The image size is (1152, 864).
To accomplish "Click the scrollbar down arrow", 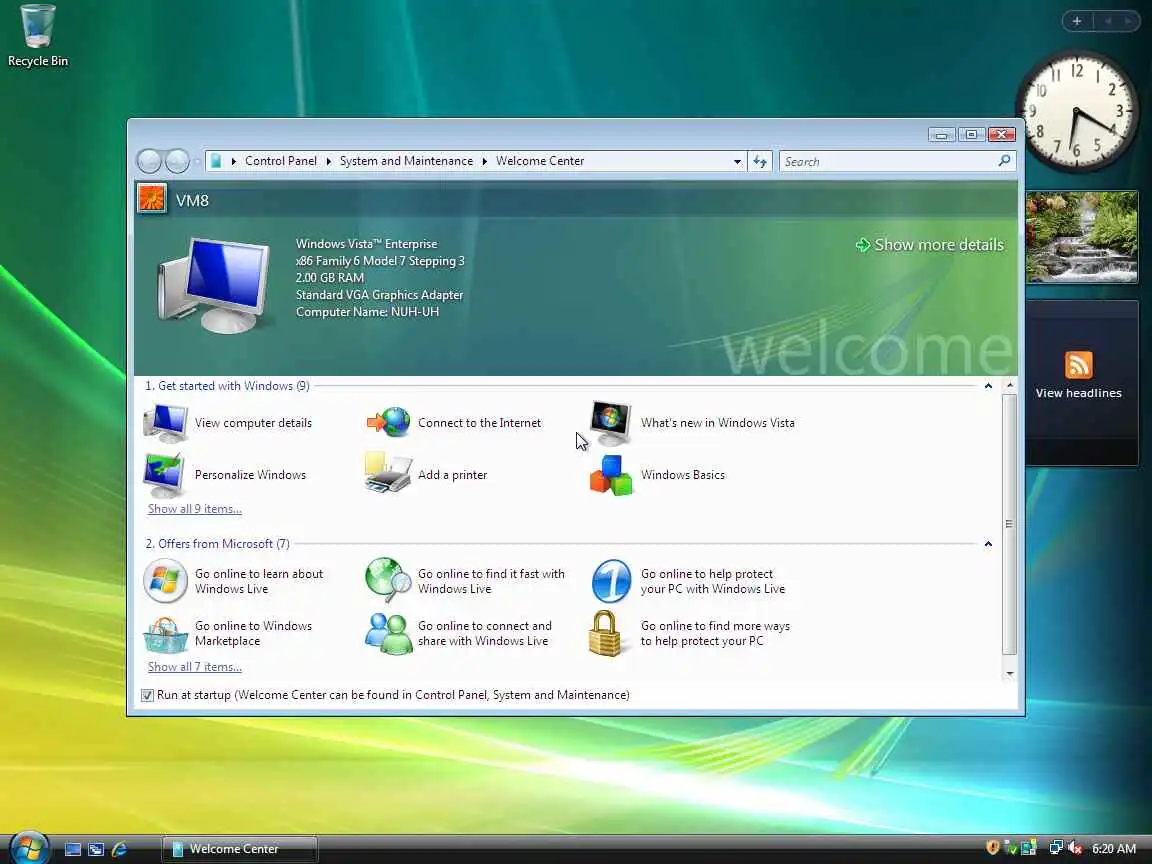I will pyautogui.click(x=1009, y=674).
